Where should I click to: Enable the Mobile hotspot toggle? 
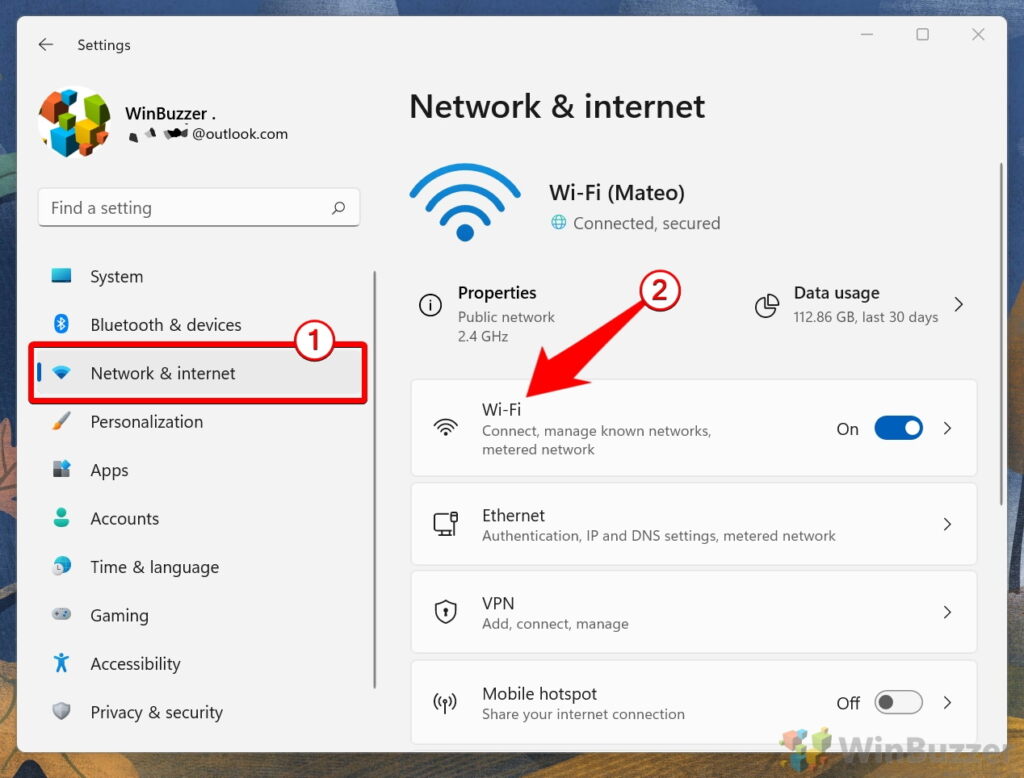click(898, 702)
